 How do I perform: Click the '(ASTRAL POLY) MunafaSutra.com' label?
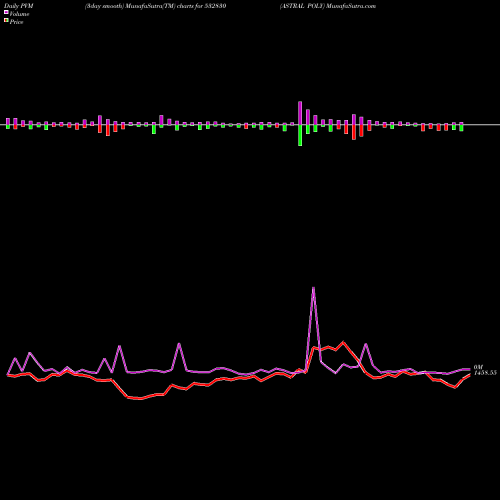(x=328, y=6)
